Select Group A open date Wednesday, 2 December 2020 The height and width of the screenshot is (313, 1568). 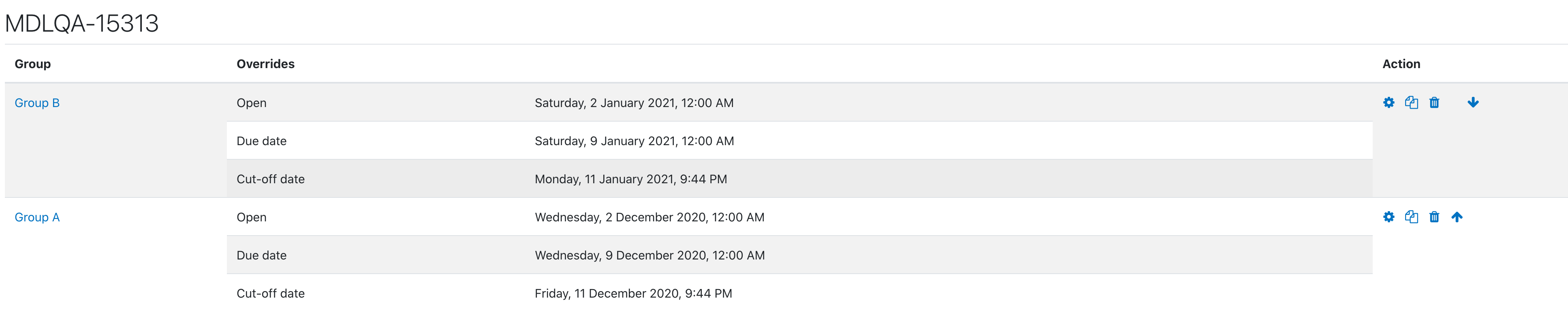pos(649,217)
